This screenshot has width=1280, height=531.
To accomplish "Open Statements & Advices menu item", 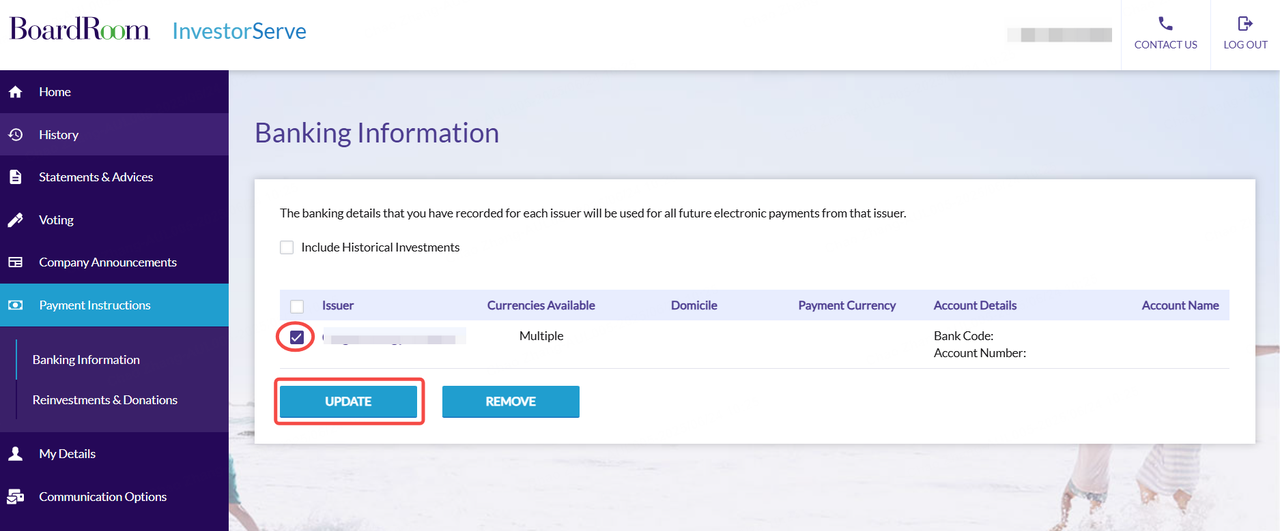I will tap(114, 177).
